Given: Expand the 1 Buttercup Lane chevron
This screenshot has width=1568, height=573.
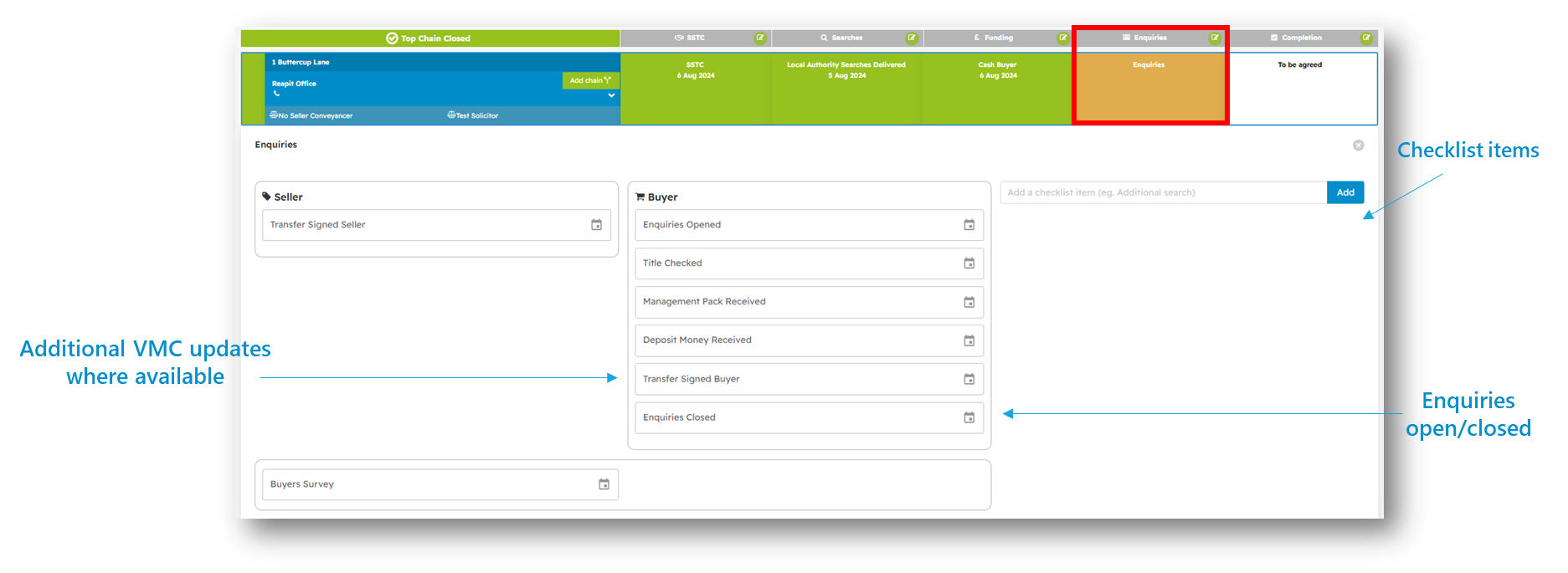Looking at the screenshot, I should (x=612, y=95).
